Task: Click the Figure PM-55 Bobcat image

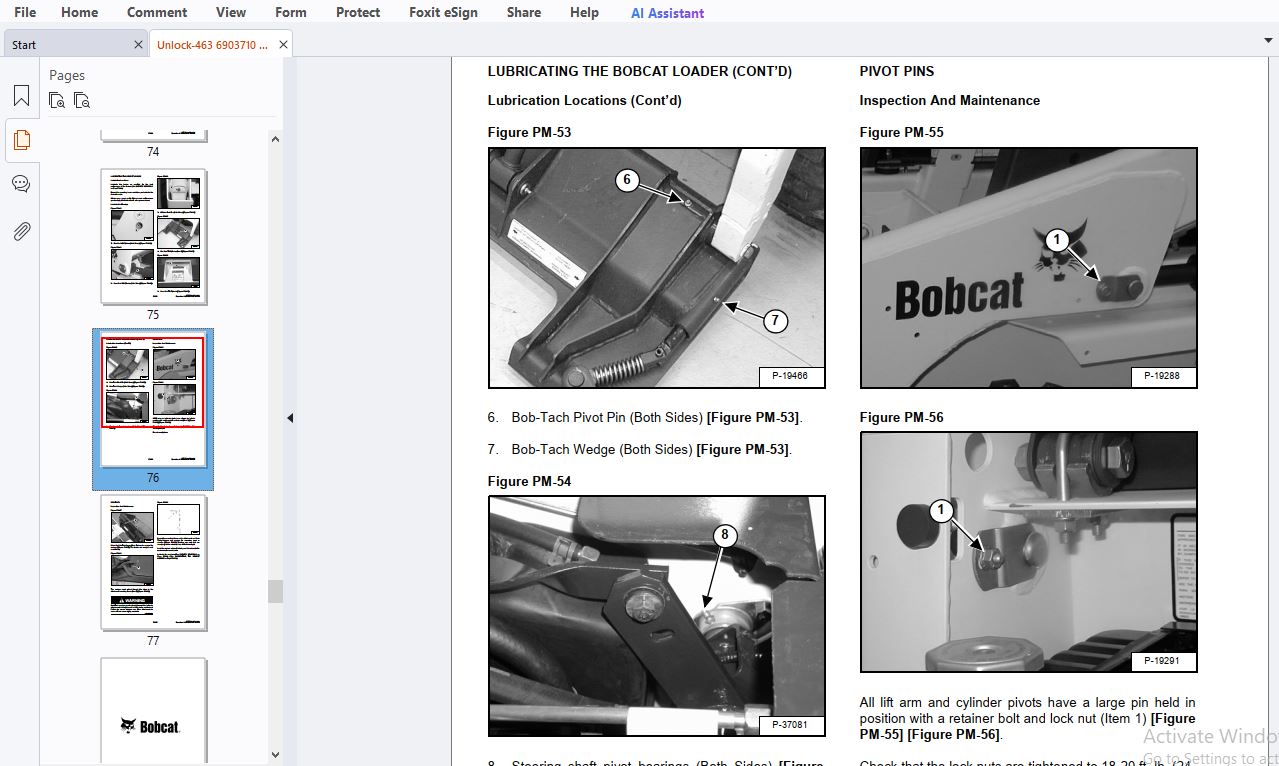Action: click(x=1028, y=268)
